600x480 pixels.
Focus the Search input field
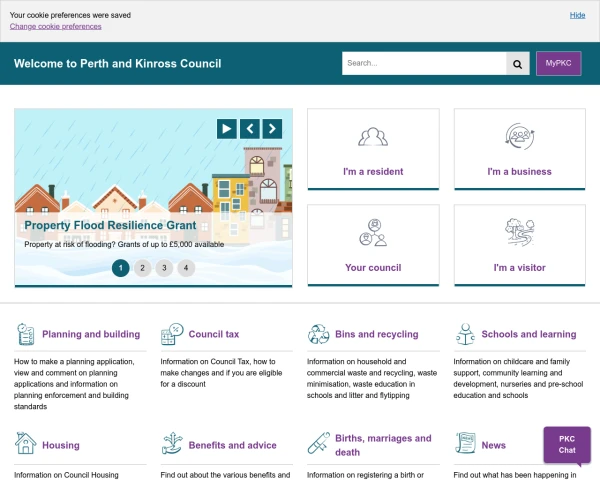424,64
